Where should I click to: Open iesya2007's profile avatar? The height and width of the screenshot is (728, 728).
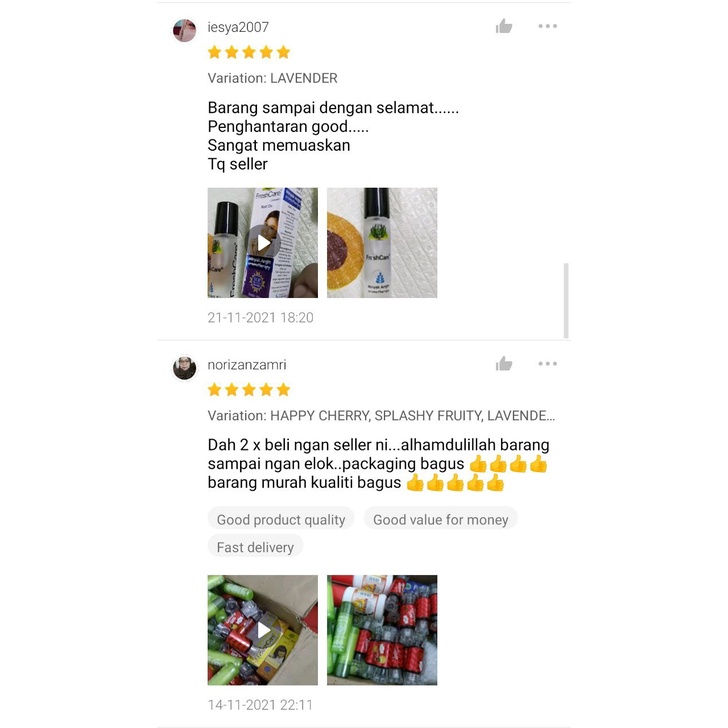pos(184,30)
